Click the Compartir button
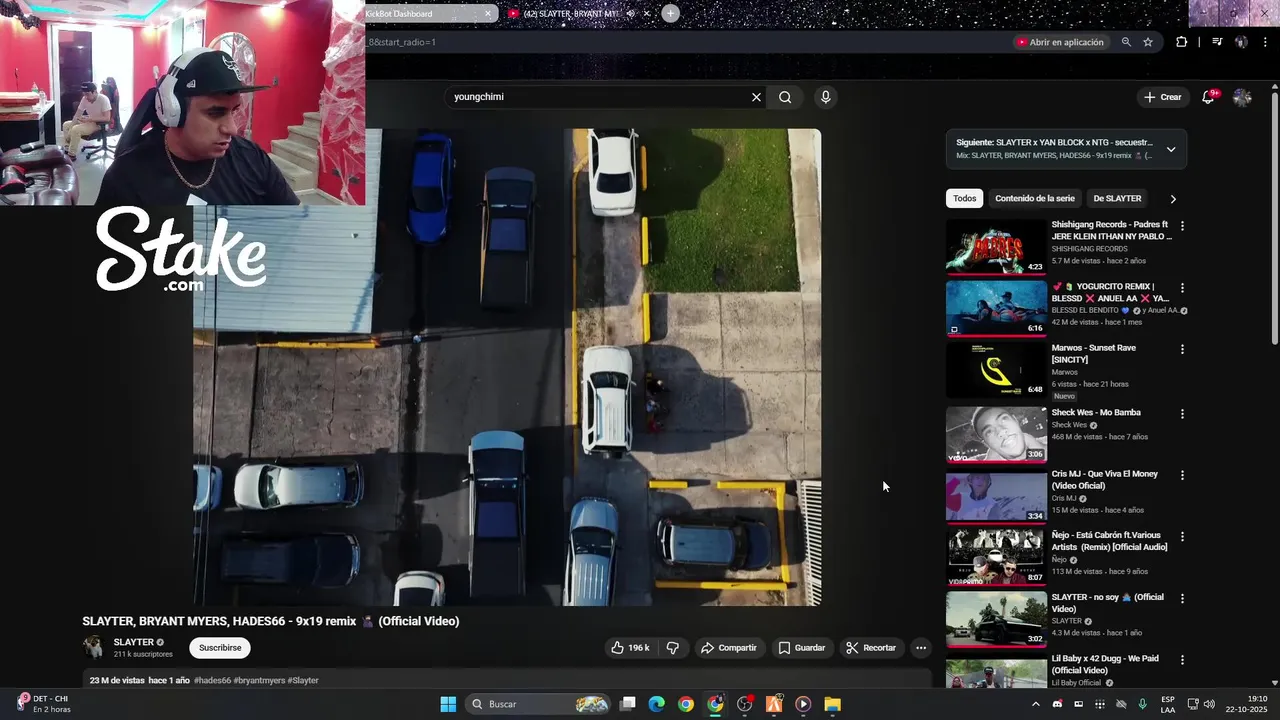 click(728, 648)
